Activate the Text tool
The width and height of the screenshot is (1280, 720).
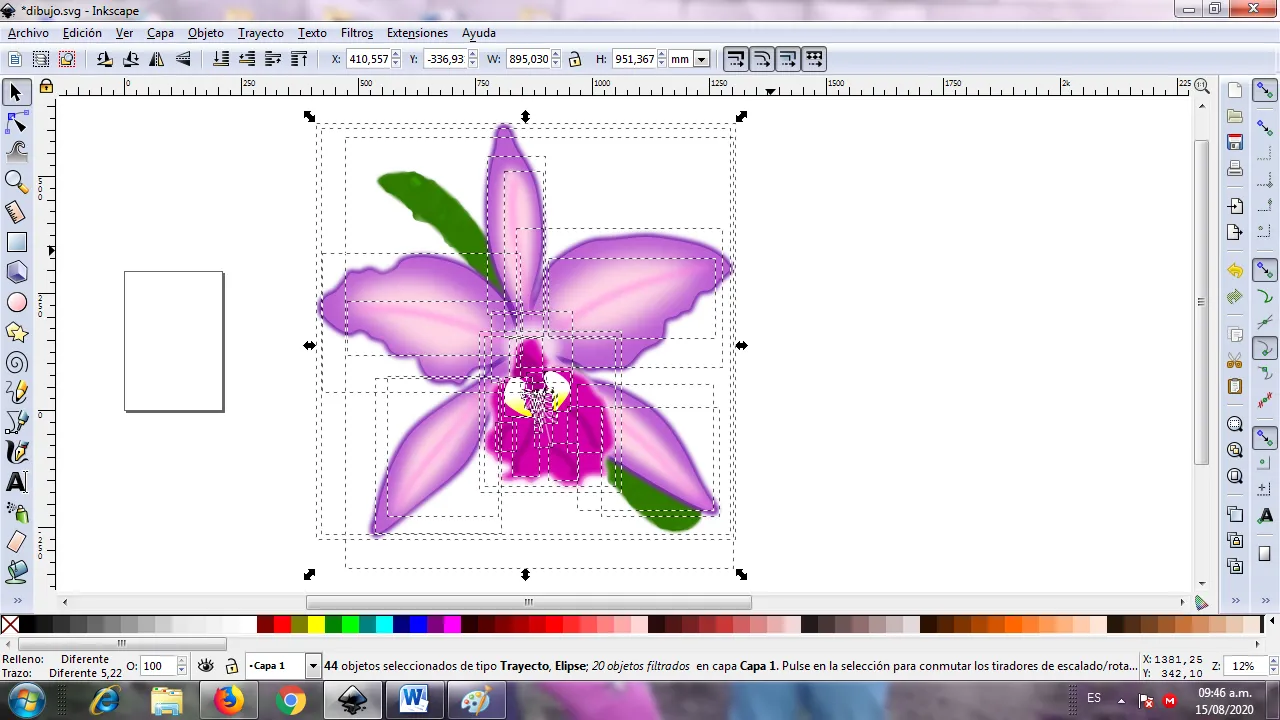point(16,483)
